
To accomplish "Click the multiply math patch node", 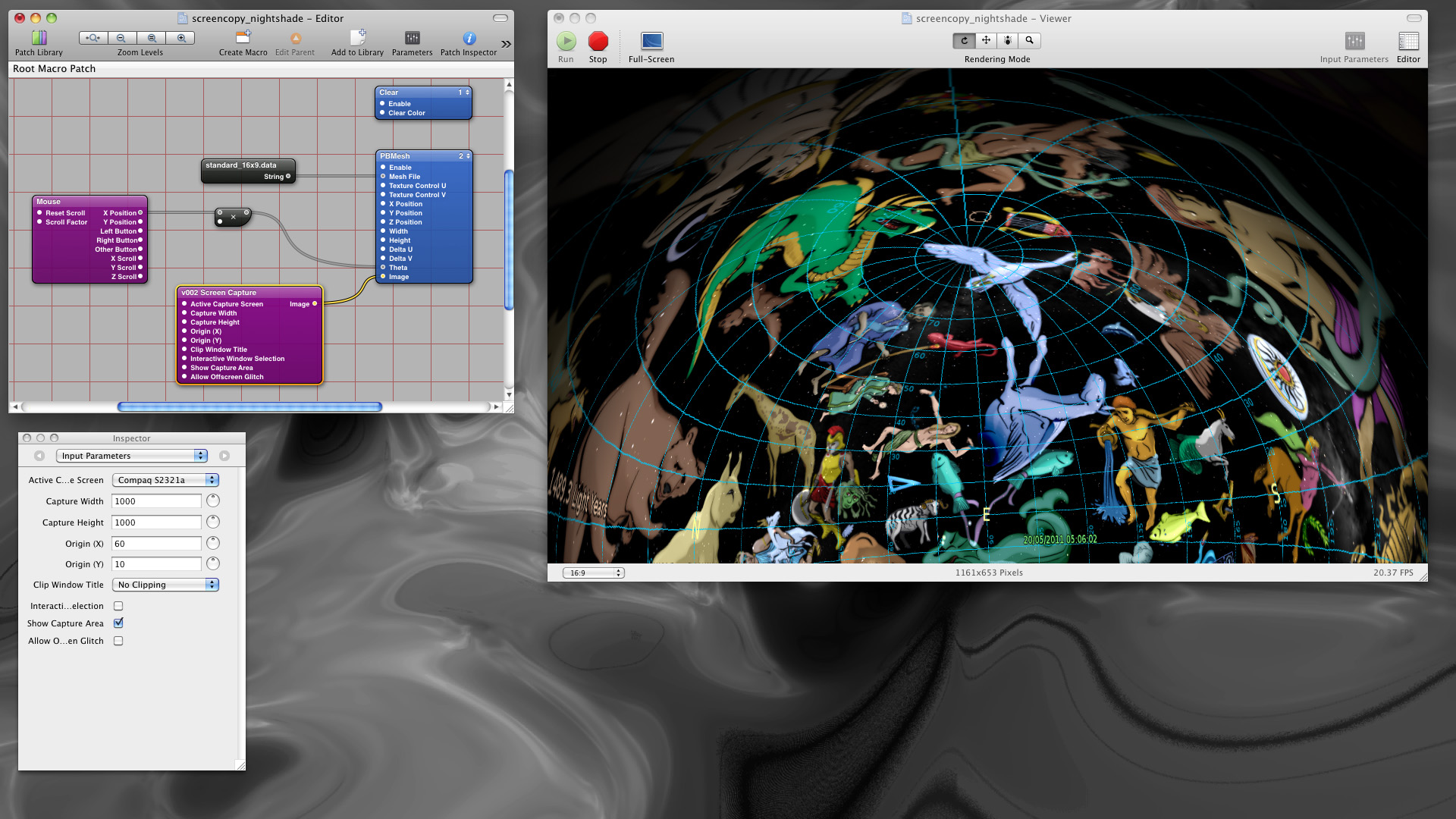I will 234,218.
